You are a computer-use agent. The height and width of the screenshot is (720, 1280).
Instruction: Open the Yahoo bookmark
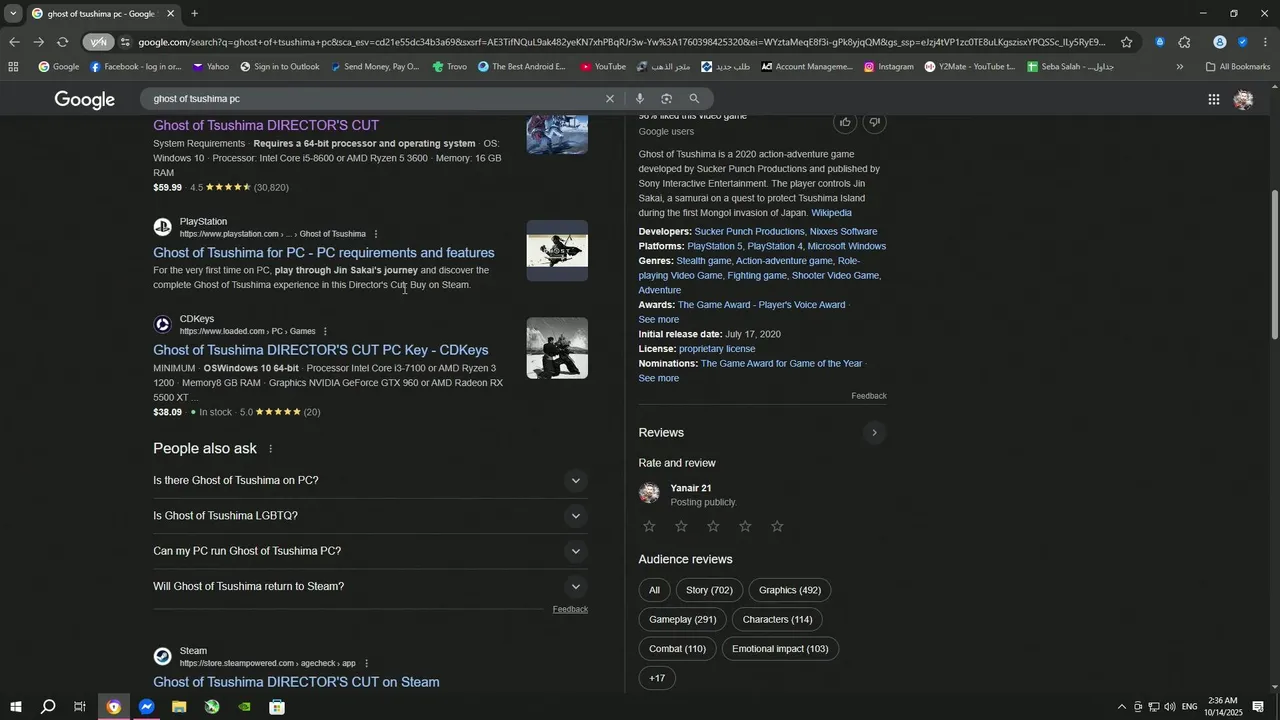pyautogui.click(x=211, y=67)
